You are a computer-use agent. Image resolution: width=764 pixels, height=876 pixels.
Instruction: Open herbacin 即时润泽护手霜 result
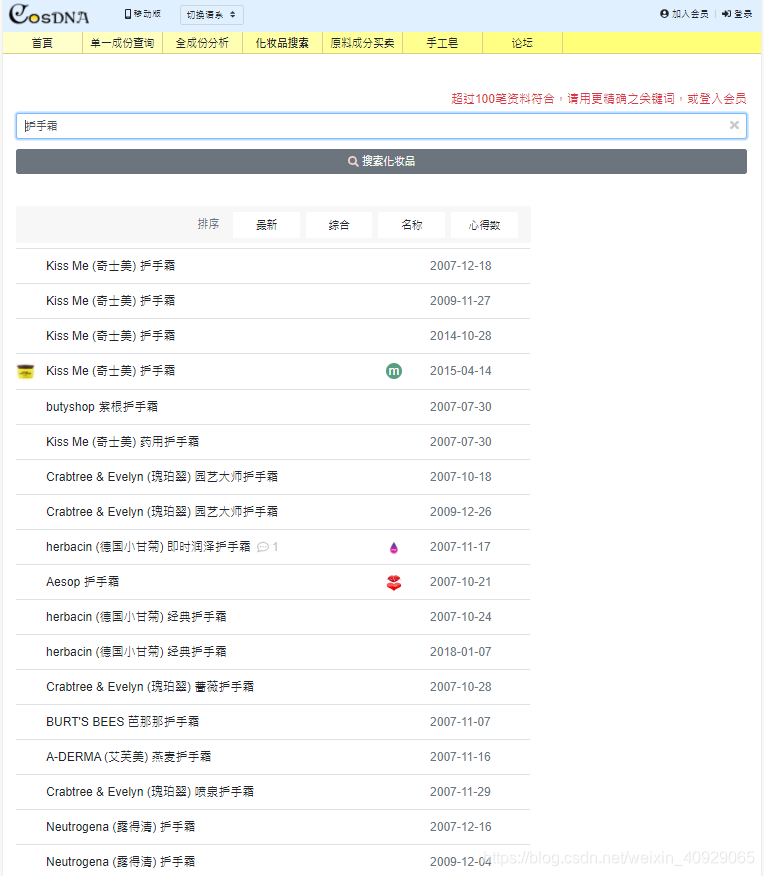[148, 547]
